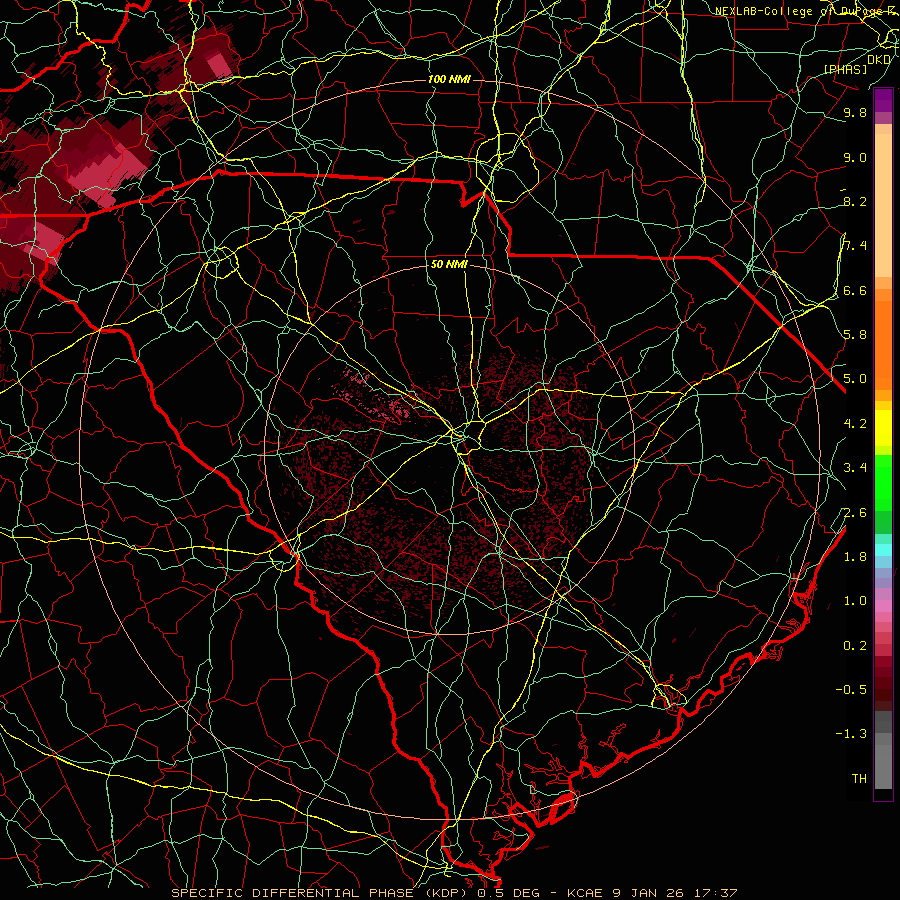Pick the purple swatch atop the color scale
The height and width of the screenshot is (900, 900).
pos(883,100)
